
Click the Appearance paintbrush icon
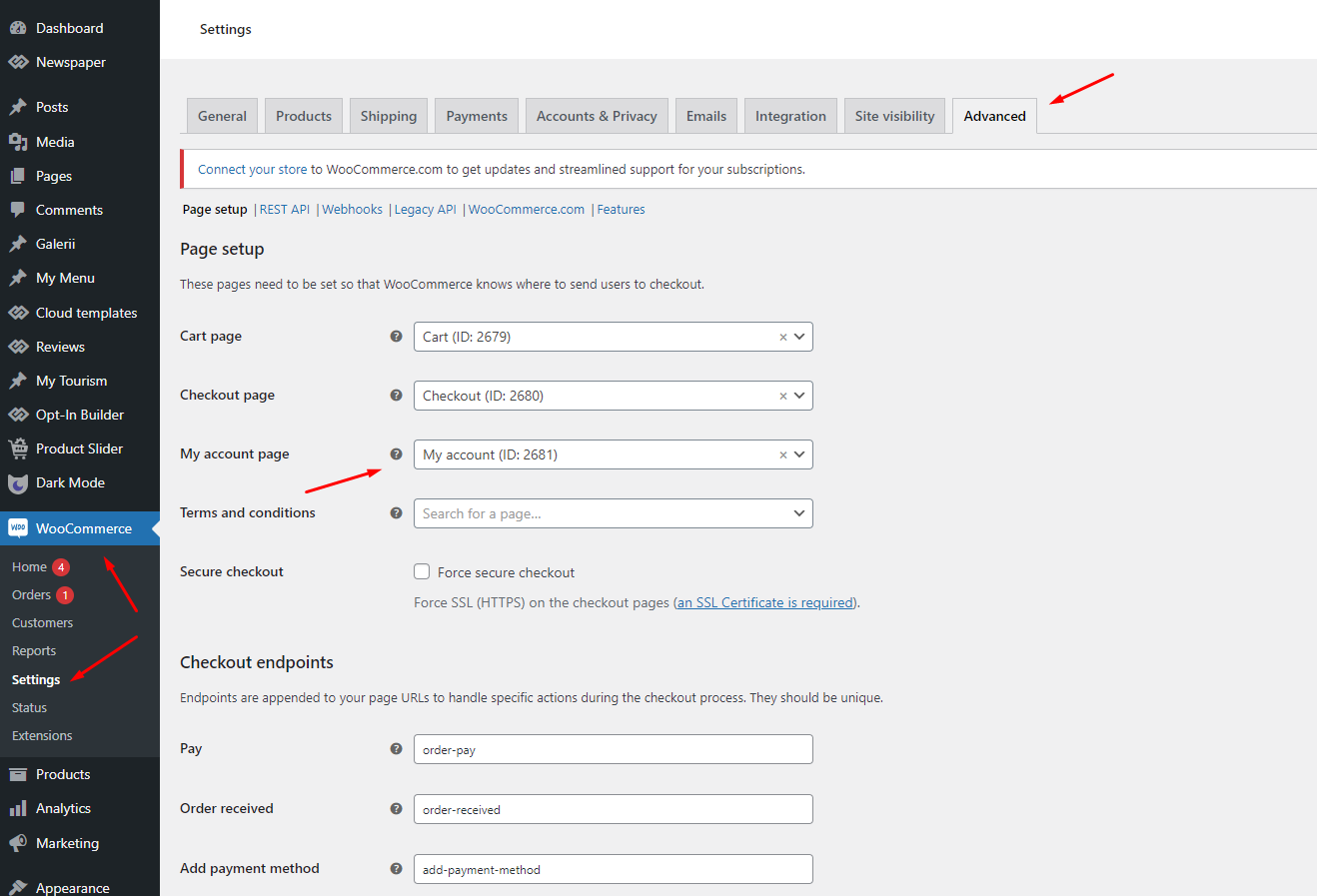[x=18, y=888]
